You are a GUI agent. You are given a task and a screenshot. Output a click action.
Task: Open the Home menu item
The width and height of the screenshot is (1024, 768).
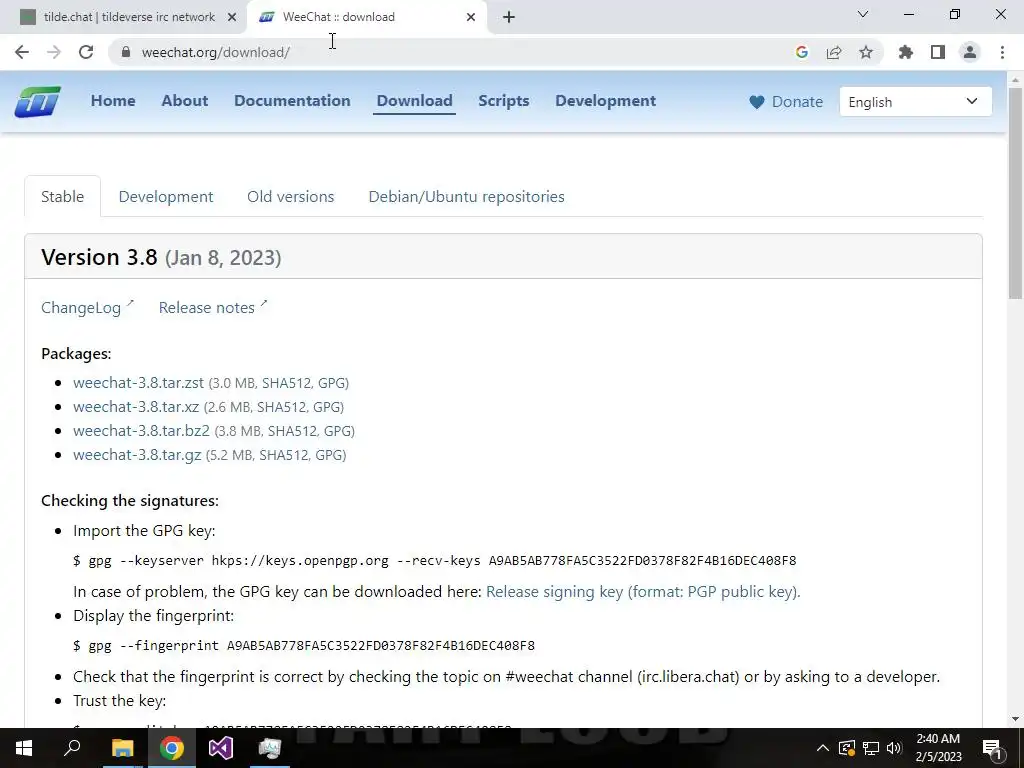click(113, 101)
